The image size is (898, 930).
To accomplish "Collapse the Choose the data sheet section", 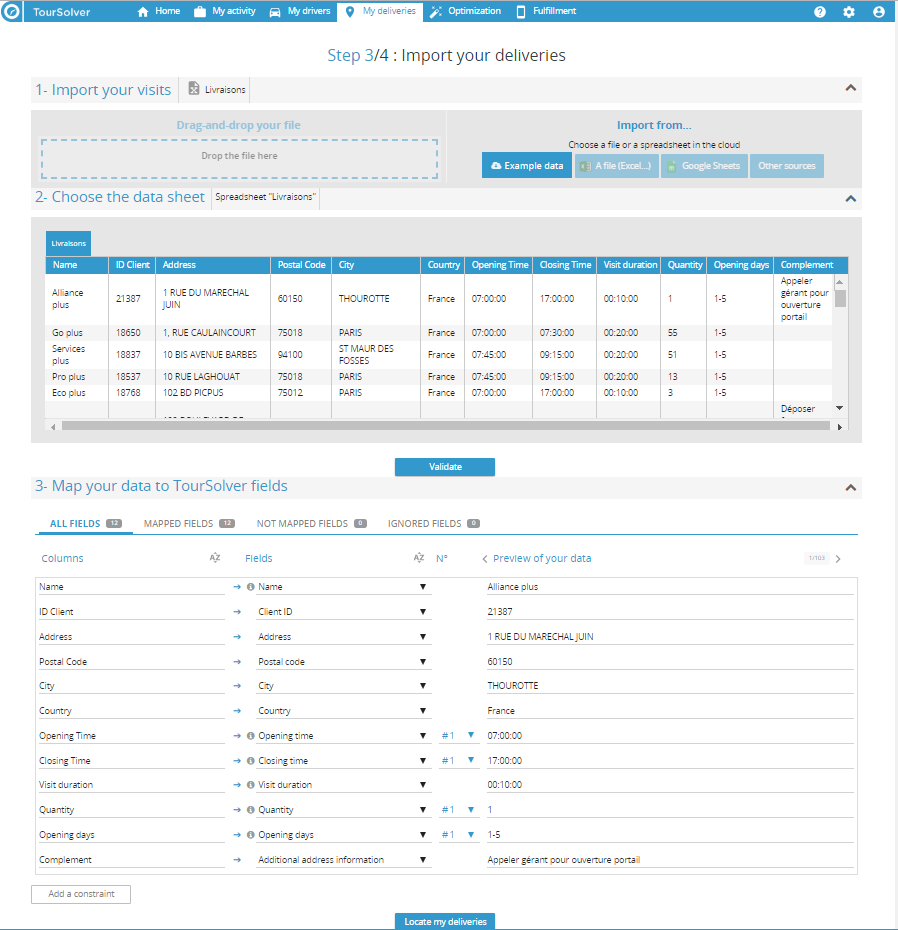I will [851, 199].
